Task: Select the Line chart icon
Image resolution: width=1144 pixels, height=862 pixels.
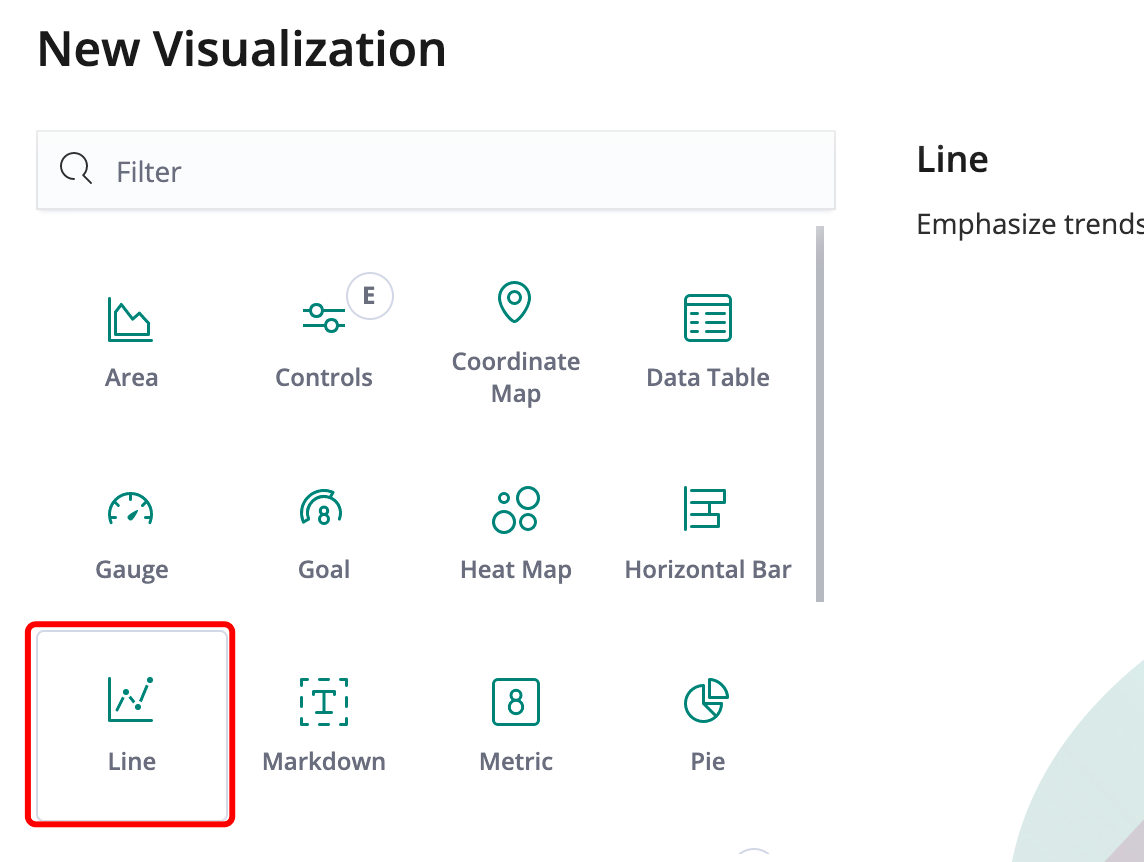Action: point(131,699)
